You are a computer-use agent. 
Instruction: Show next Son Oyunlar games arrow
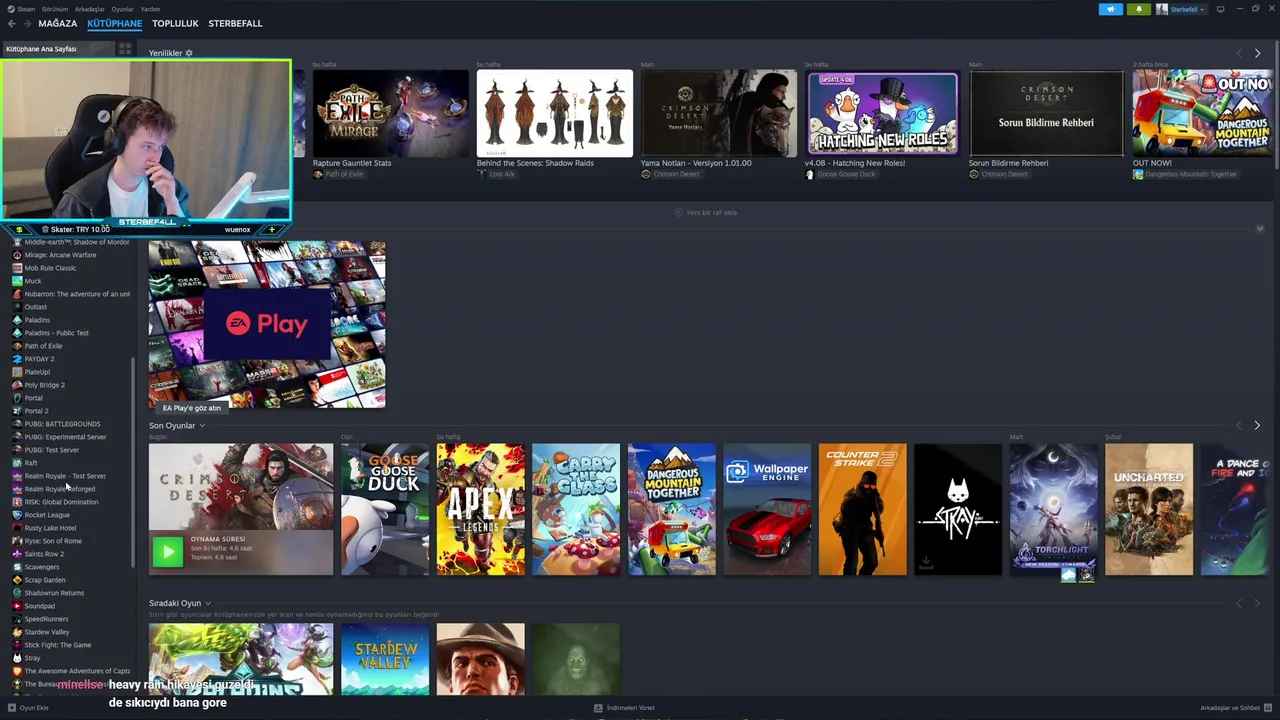point(1257,425)
